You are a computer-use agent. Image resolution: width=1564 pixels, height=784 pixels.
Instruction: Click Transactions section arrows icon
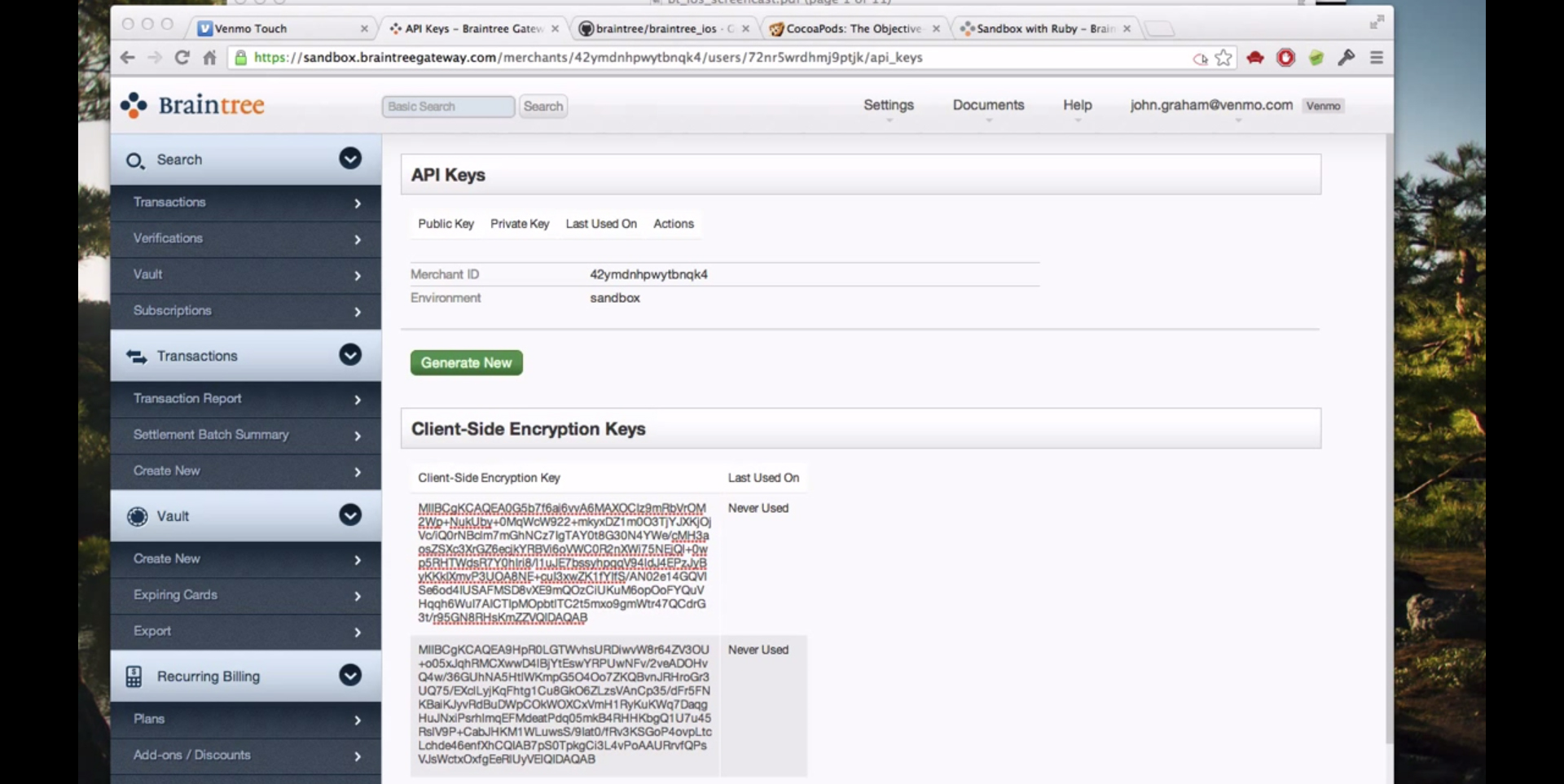[136, 357]
